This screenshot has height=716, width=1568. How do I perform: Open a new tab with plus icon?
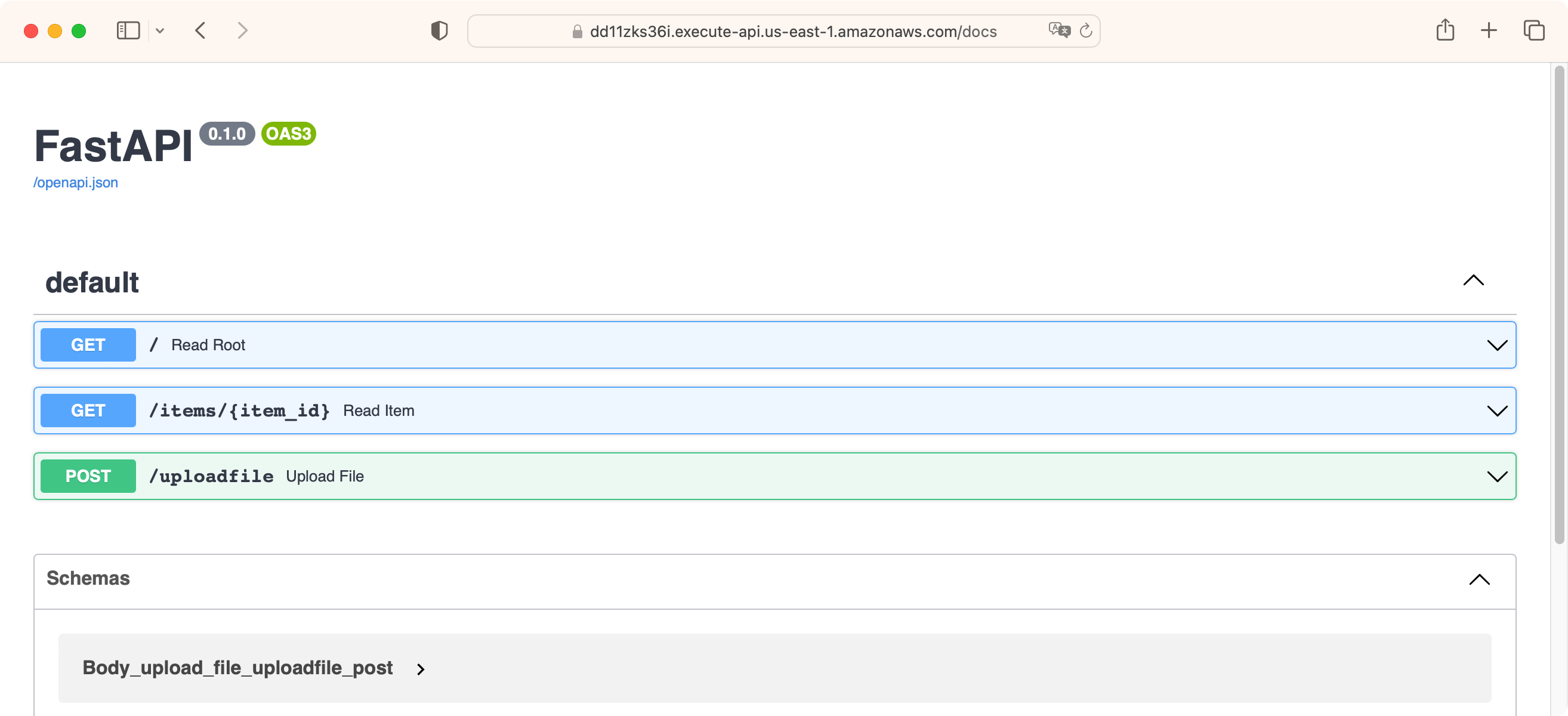1488,30
